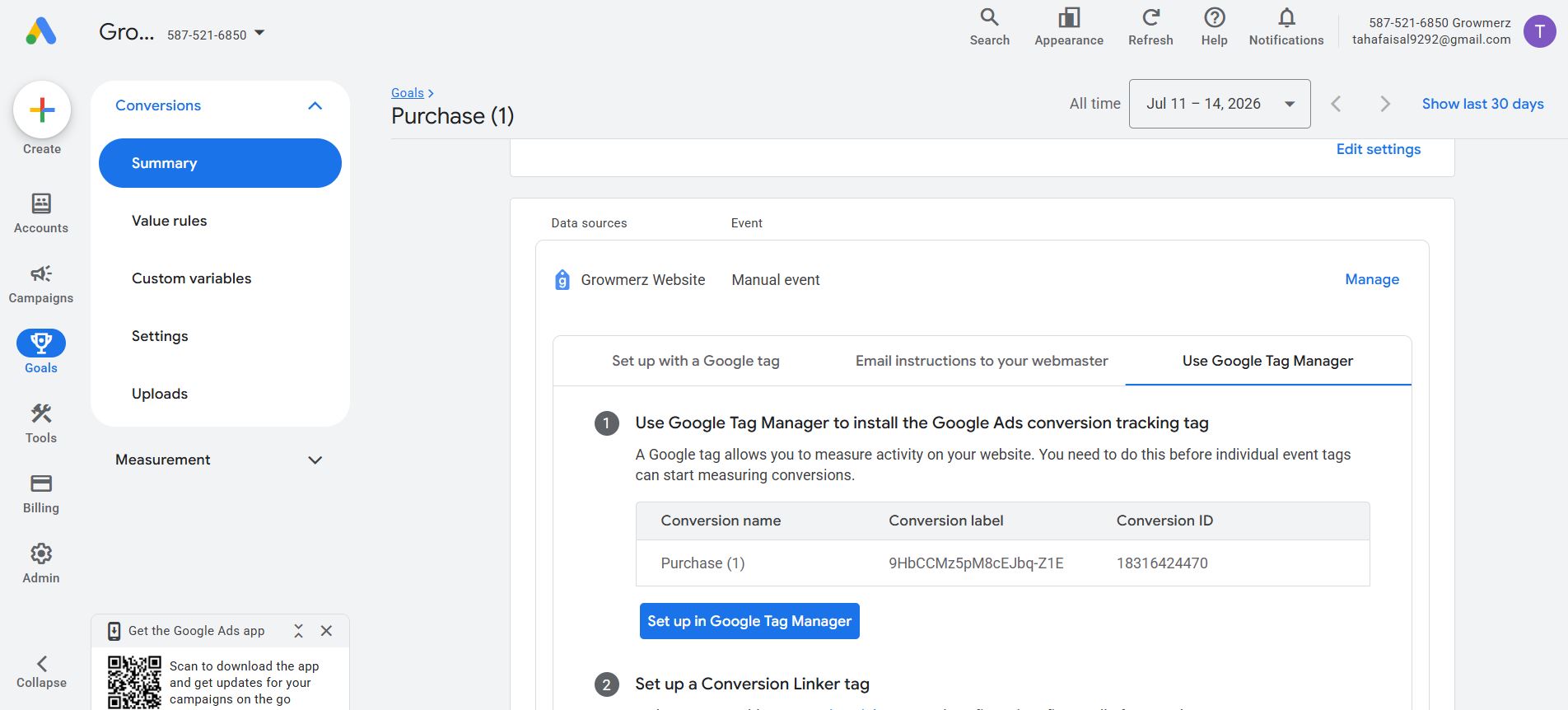
Task: Open the account avatar T
Action: (x=1539, y=31)
